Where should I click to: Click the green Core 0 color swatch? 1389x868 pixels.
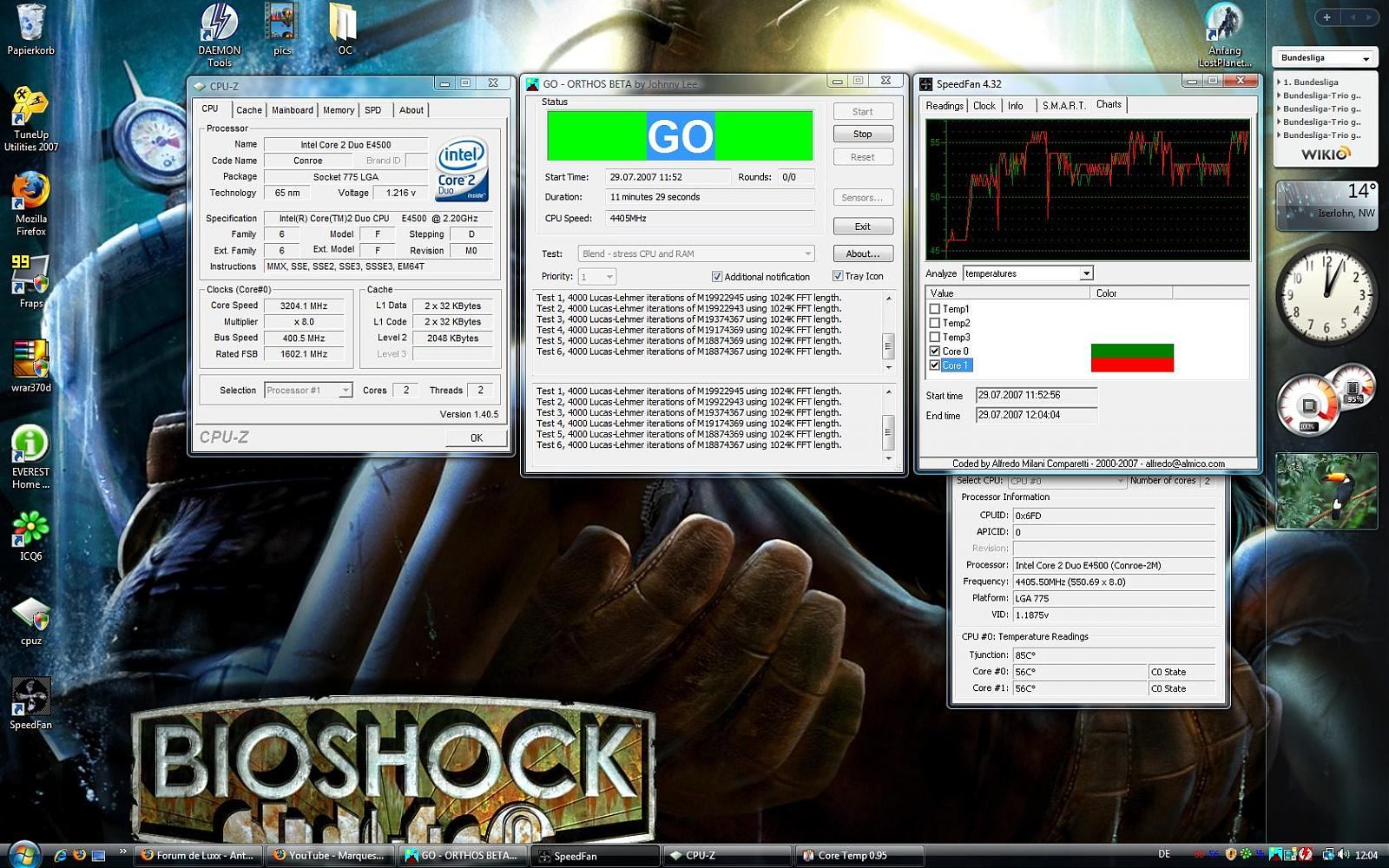[1132, 352]
